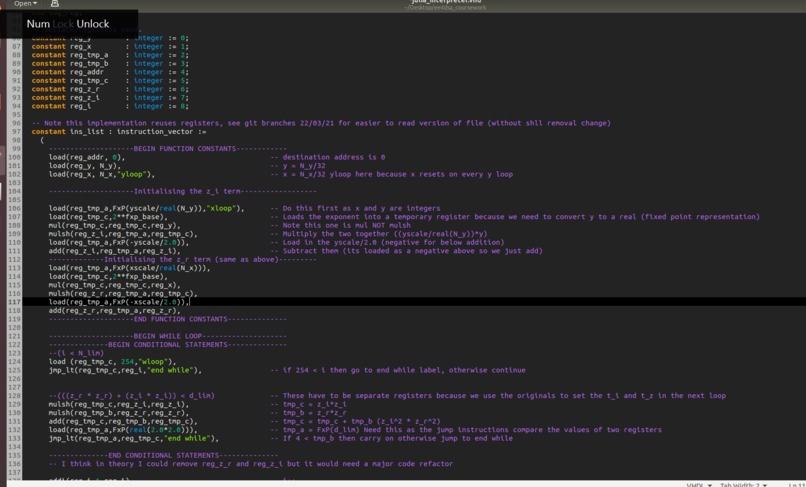Click line number 117 in the gutter
This screenshot has width=806, height=487.
14,302
